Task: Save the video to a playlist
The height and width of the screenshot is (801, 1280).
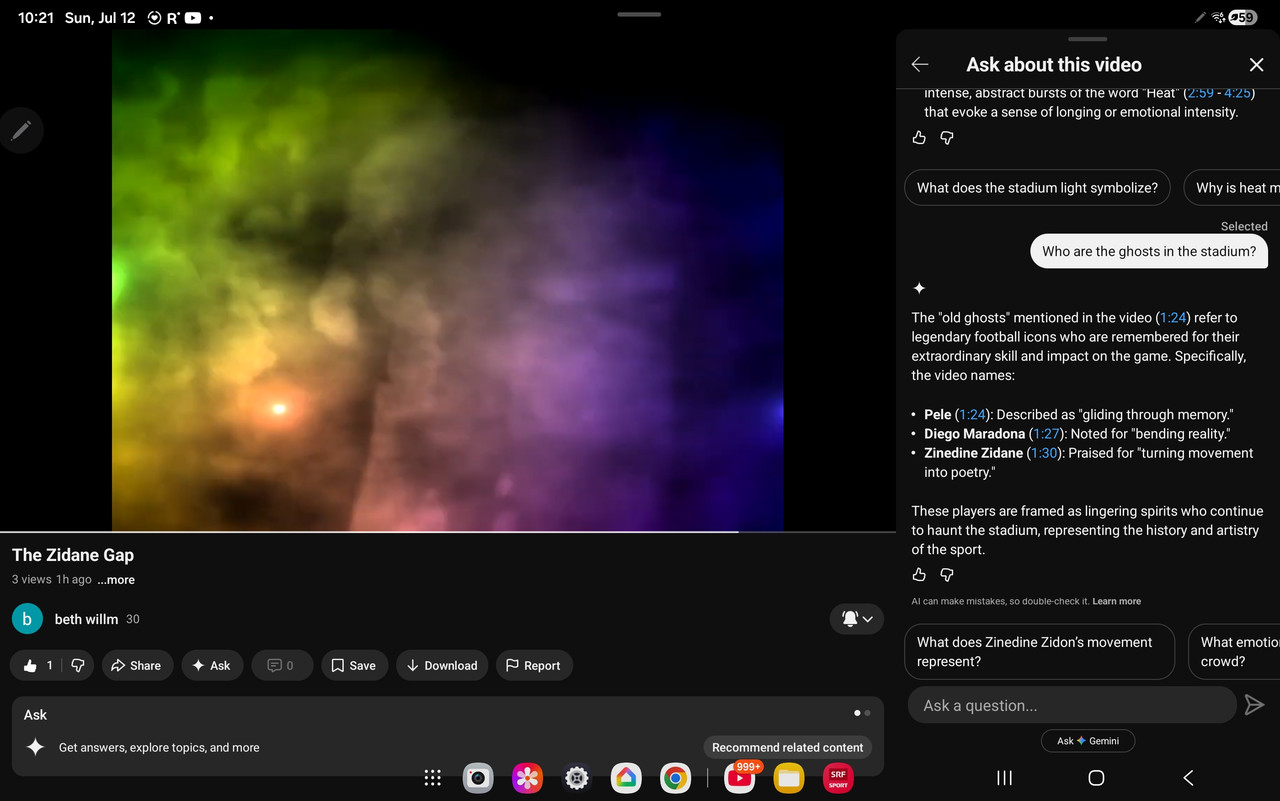Action: coord(354,665)
